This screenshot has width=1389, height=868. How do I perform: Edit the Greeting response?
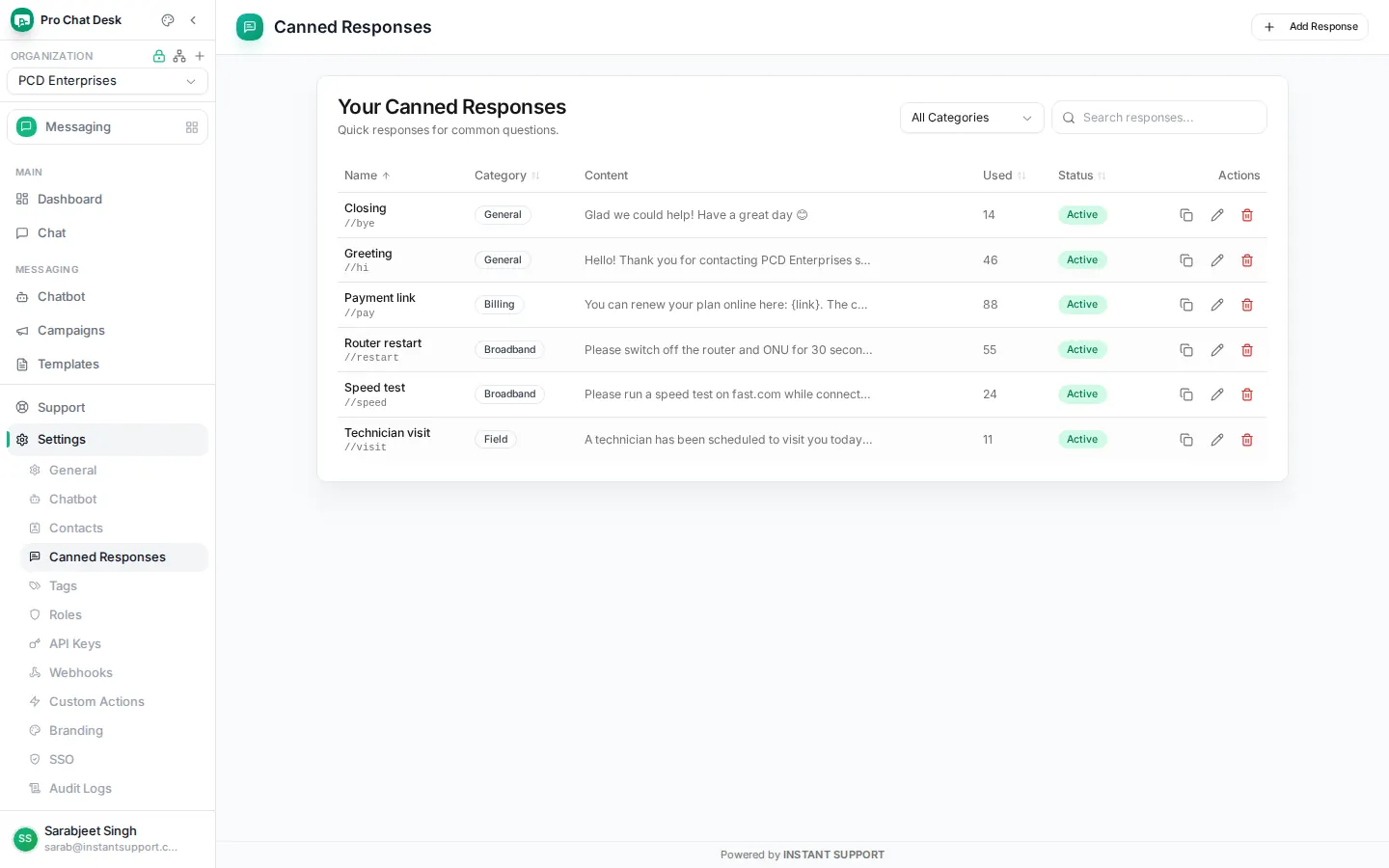click(1217, 260)
